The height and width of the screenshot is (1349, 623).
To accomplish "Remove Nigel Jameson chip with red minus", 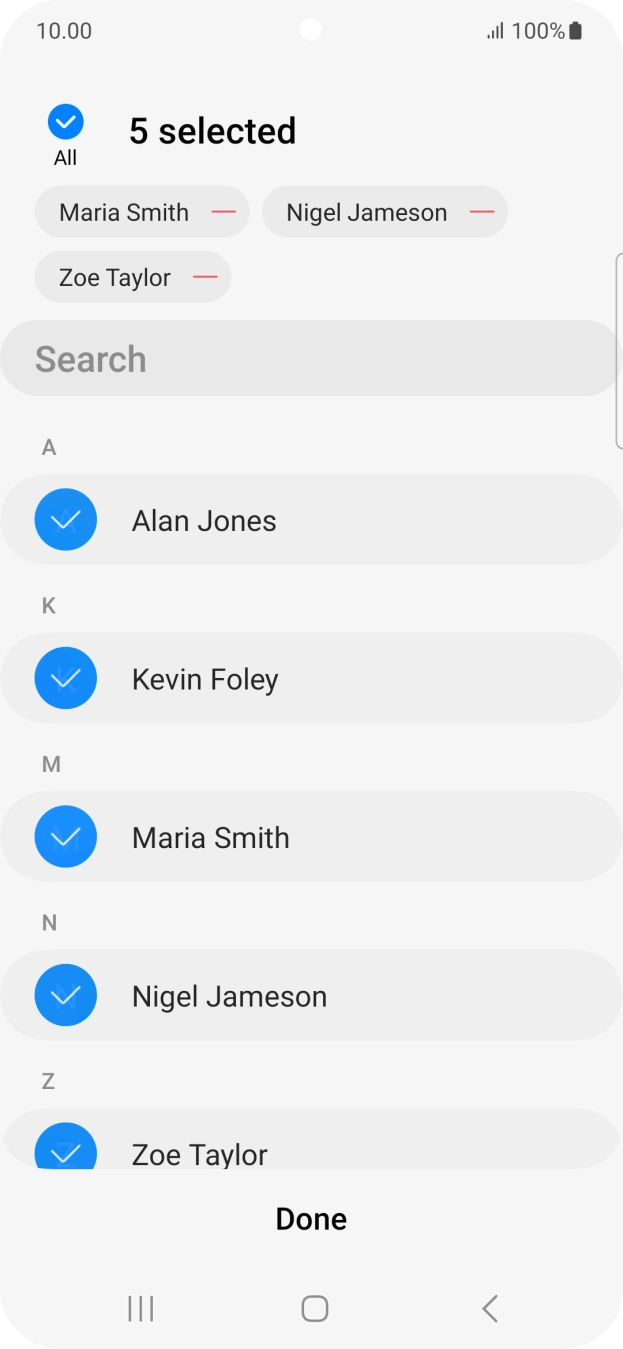I will tap(482, 212).
